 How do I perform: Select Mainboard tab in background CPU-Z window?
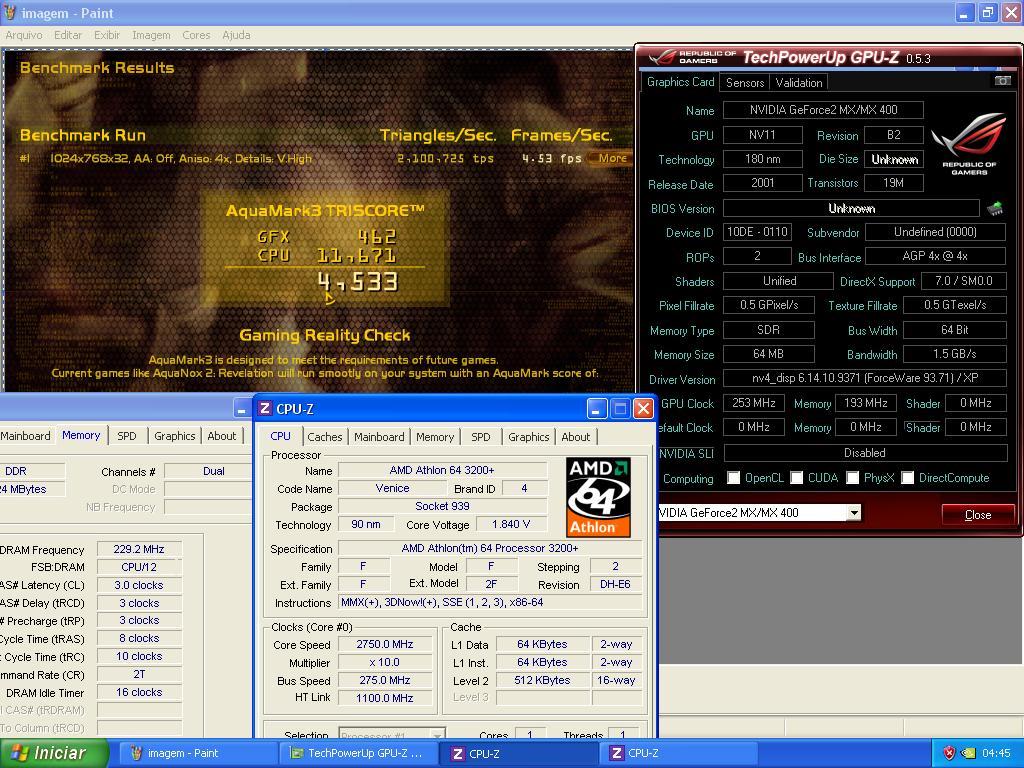point(26,436)
